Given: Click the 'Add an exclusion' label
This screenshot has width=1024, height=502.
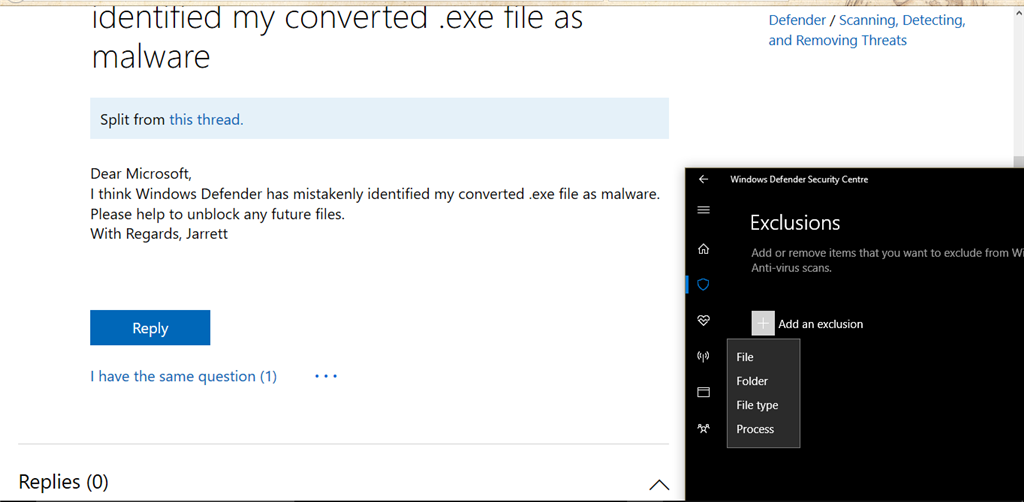Looking at the screenshot, I should click(821, 324).
